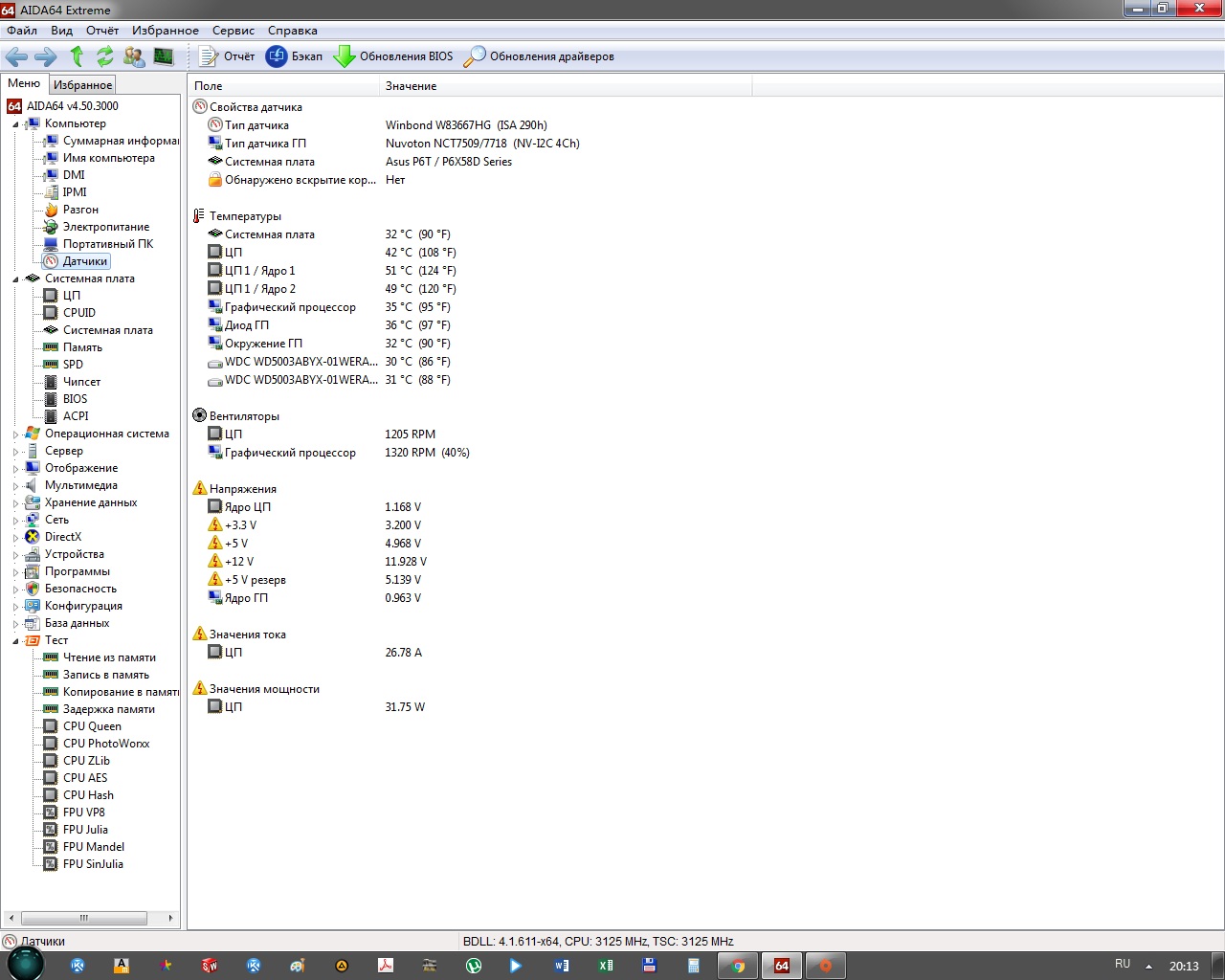Click the Портативный ПК laptop icon

[52, 244]
